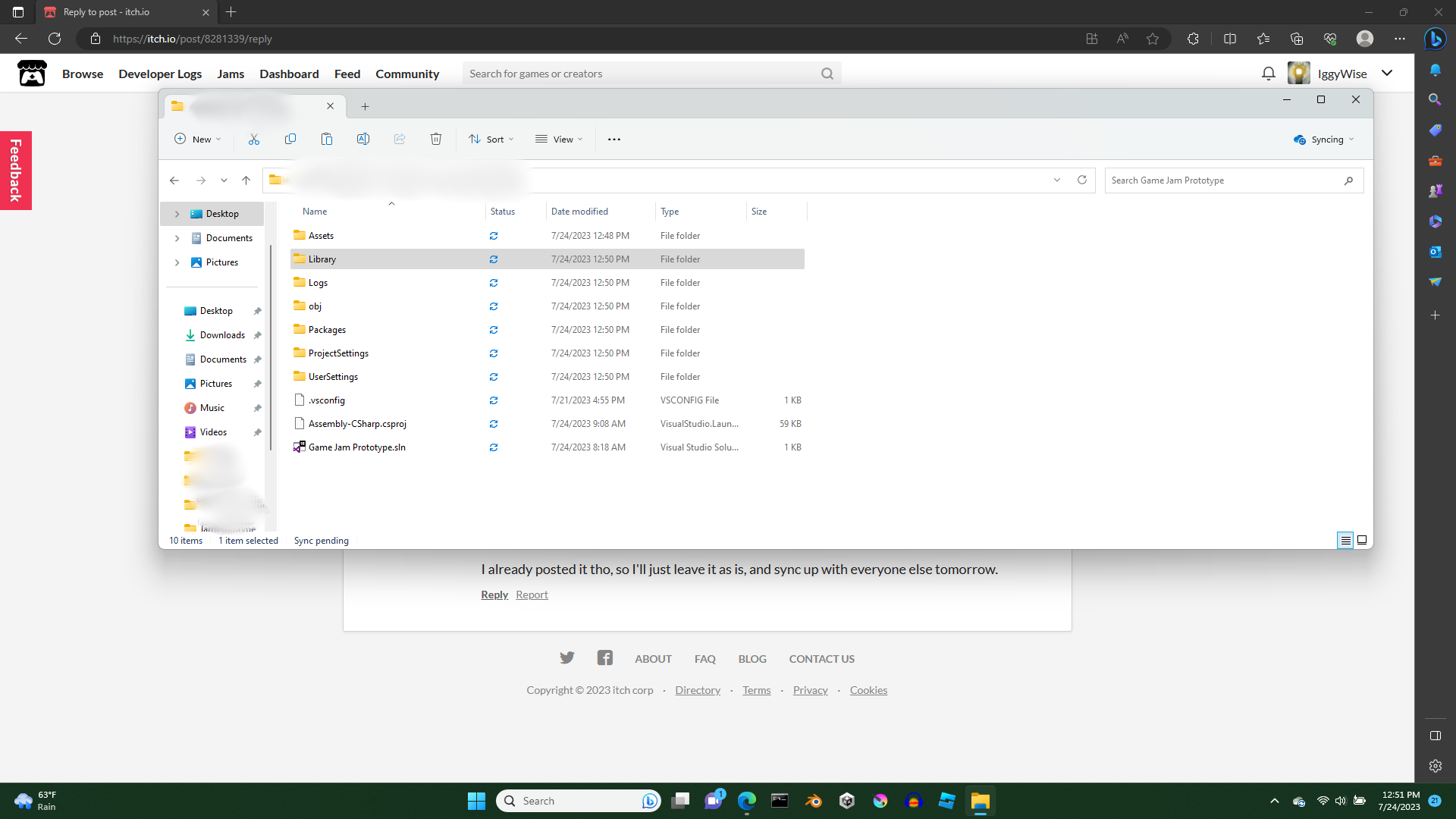Click the Unity Hub icon in taskbar
This screenshot has width=1456, height=819.
tap(846, 800)
